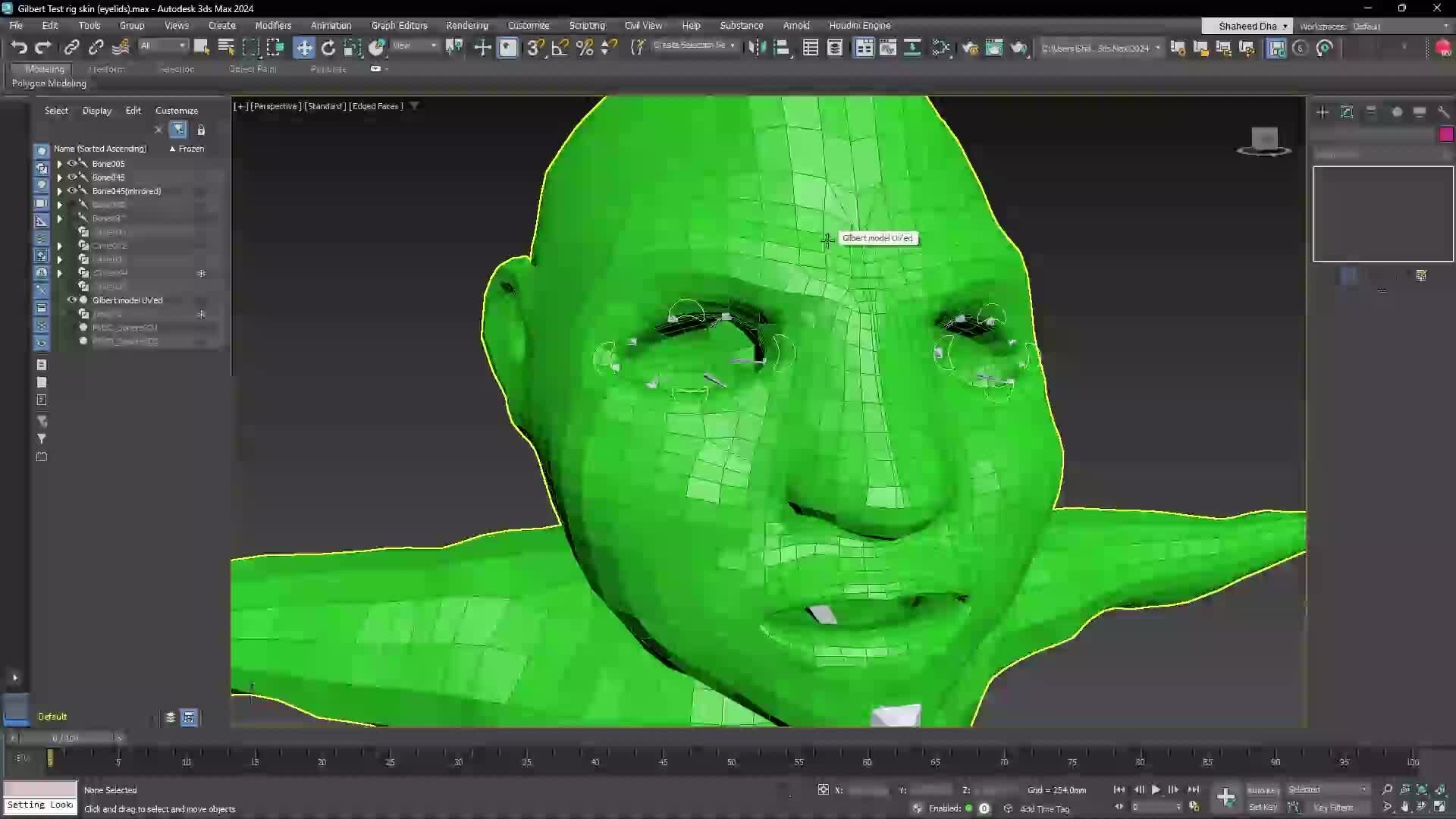
Task: Click the Select Object arrow icon
Action: click(201, 47)
